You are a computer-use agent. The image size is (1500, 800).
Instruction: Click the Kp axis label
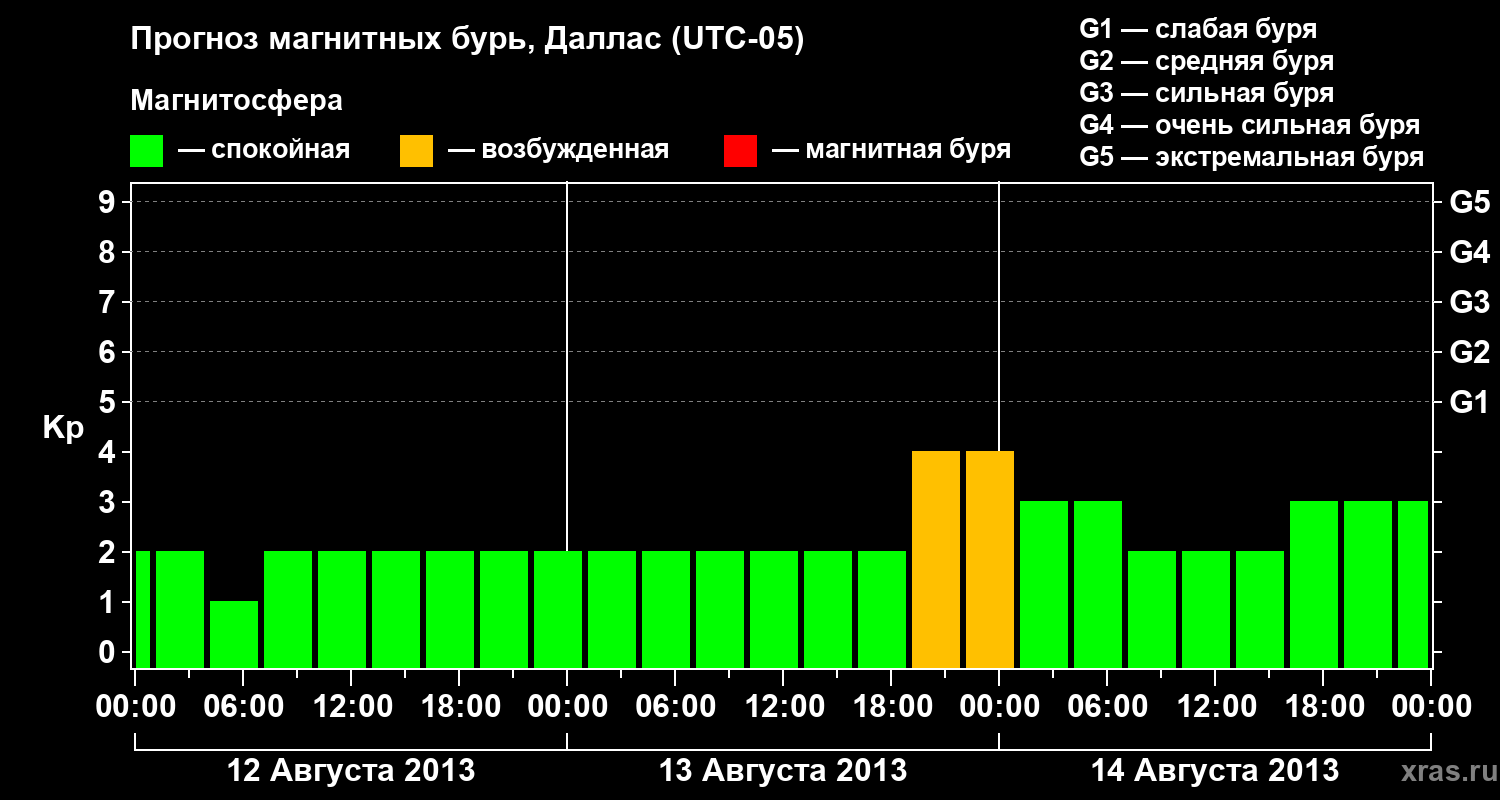pos(63,429)
